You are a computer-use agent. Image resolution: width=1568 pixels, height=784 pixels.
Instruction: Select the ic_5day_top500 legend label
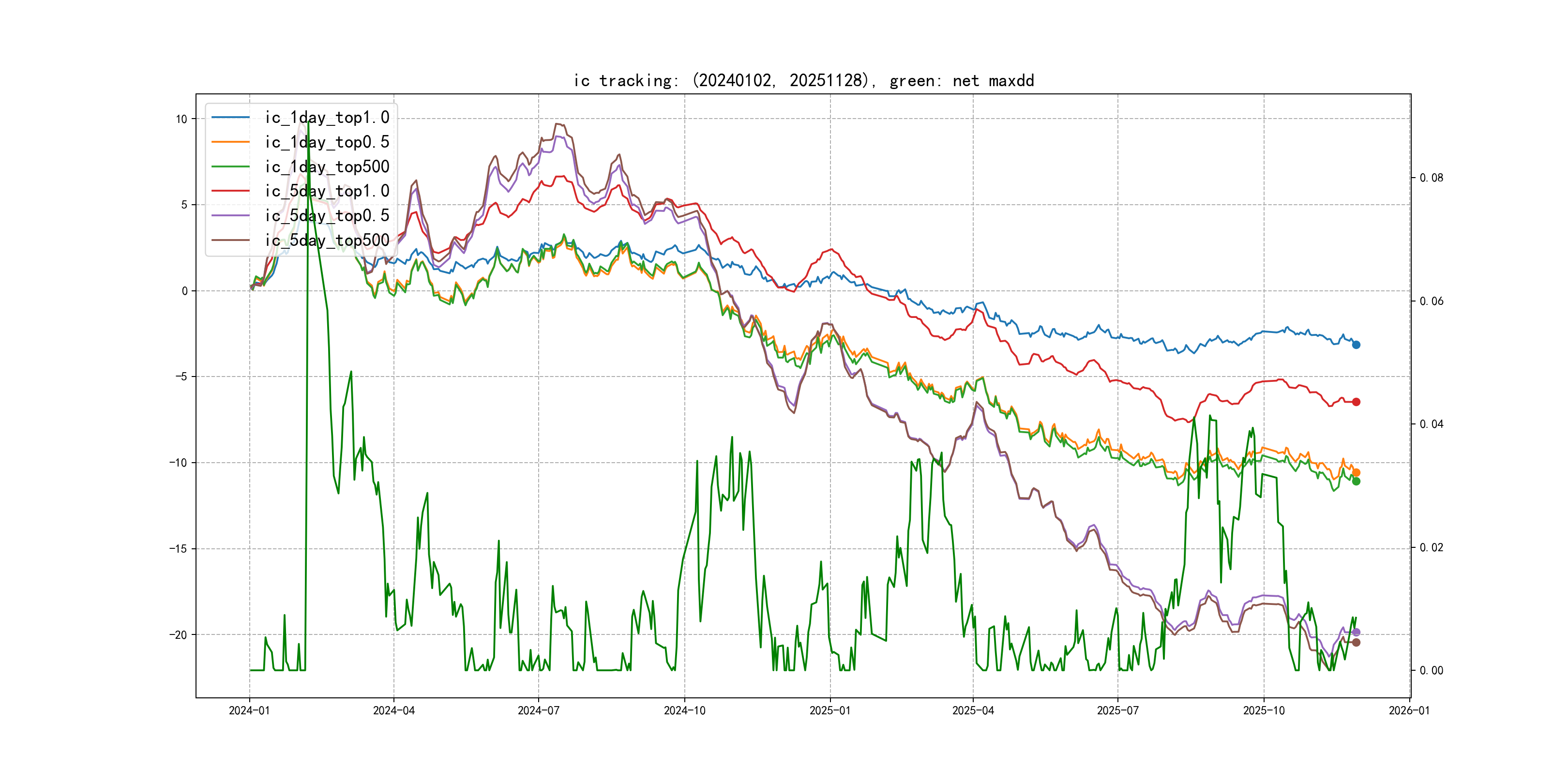[327, 241]
